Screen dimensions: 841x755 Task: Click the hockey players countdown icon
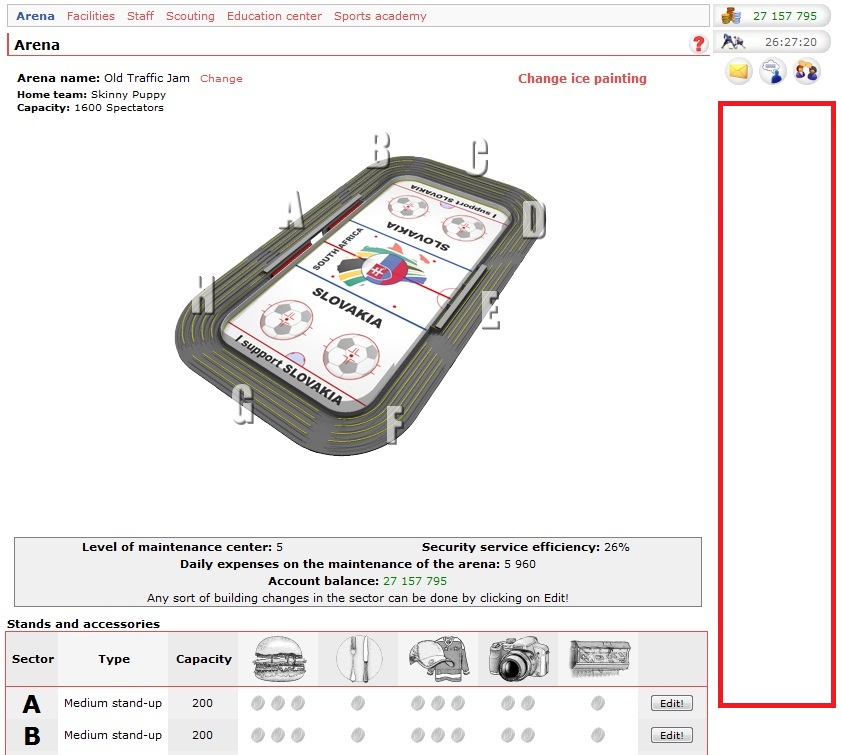[732, 41]
